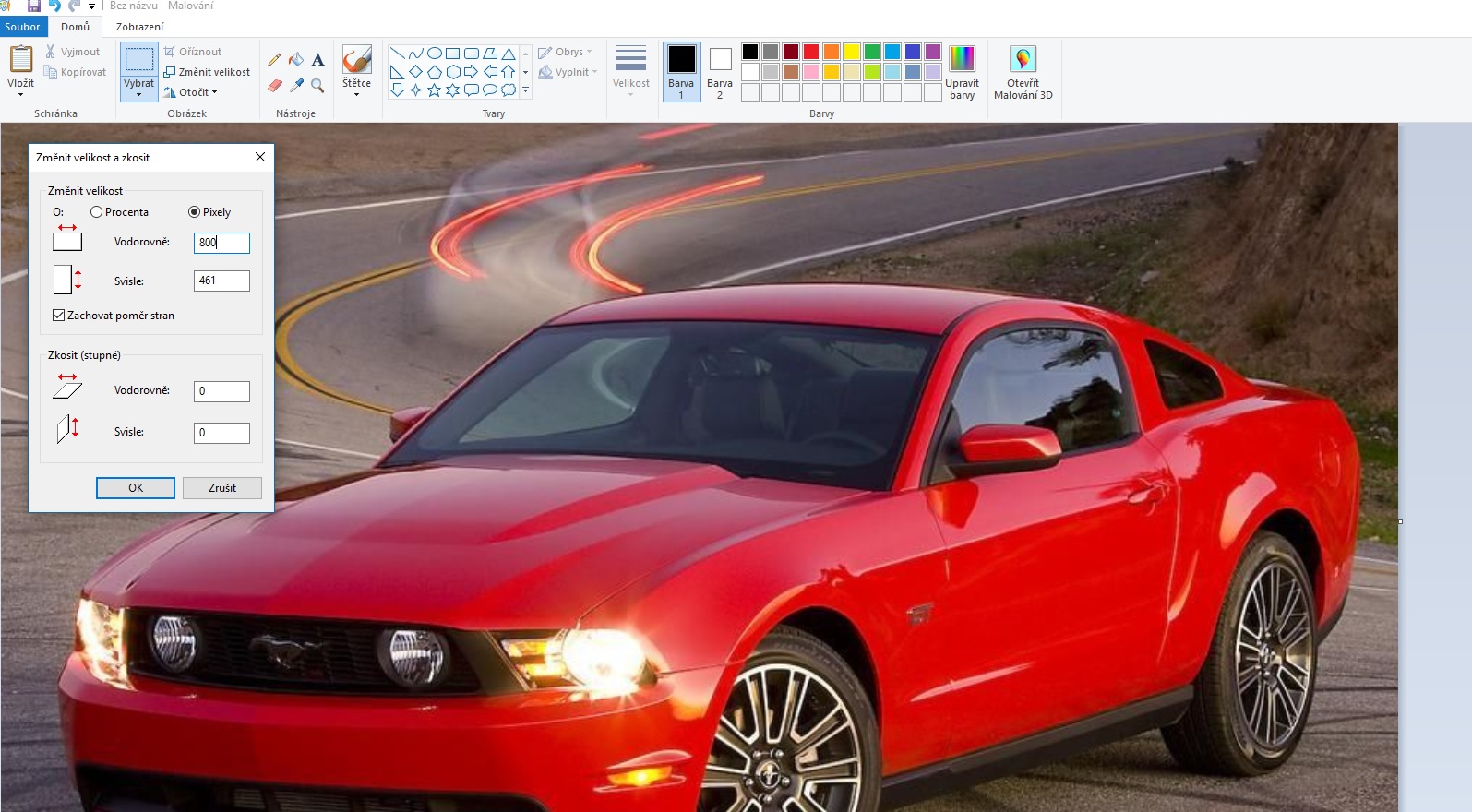This screenshot has height=812, width=1472.
Task: Open Malování 3D
Action: click(x=1023, y=73)
